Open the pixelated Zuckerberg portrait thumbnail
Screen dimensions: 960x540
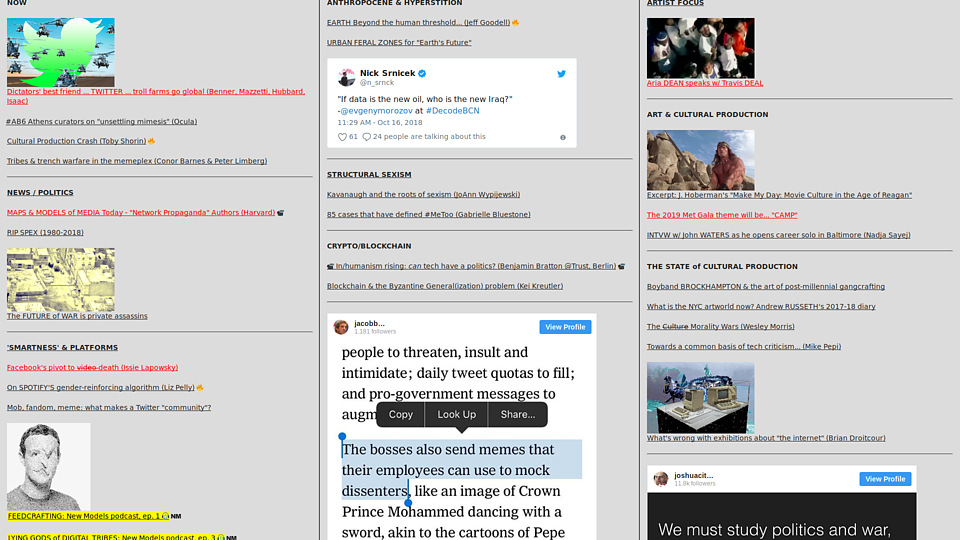(48, 466)
